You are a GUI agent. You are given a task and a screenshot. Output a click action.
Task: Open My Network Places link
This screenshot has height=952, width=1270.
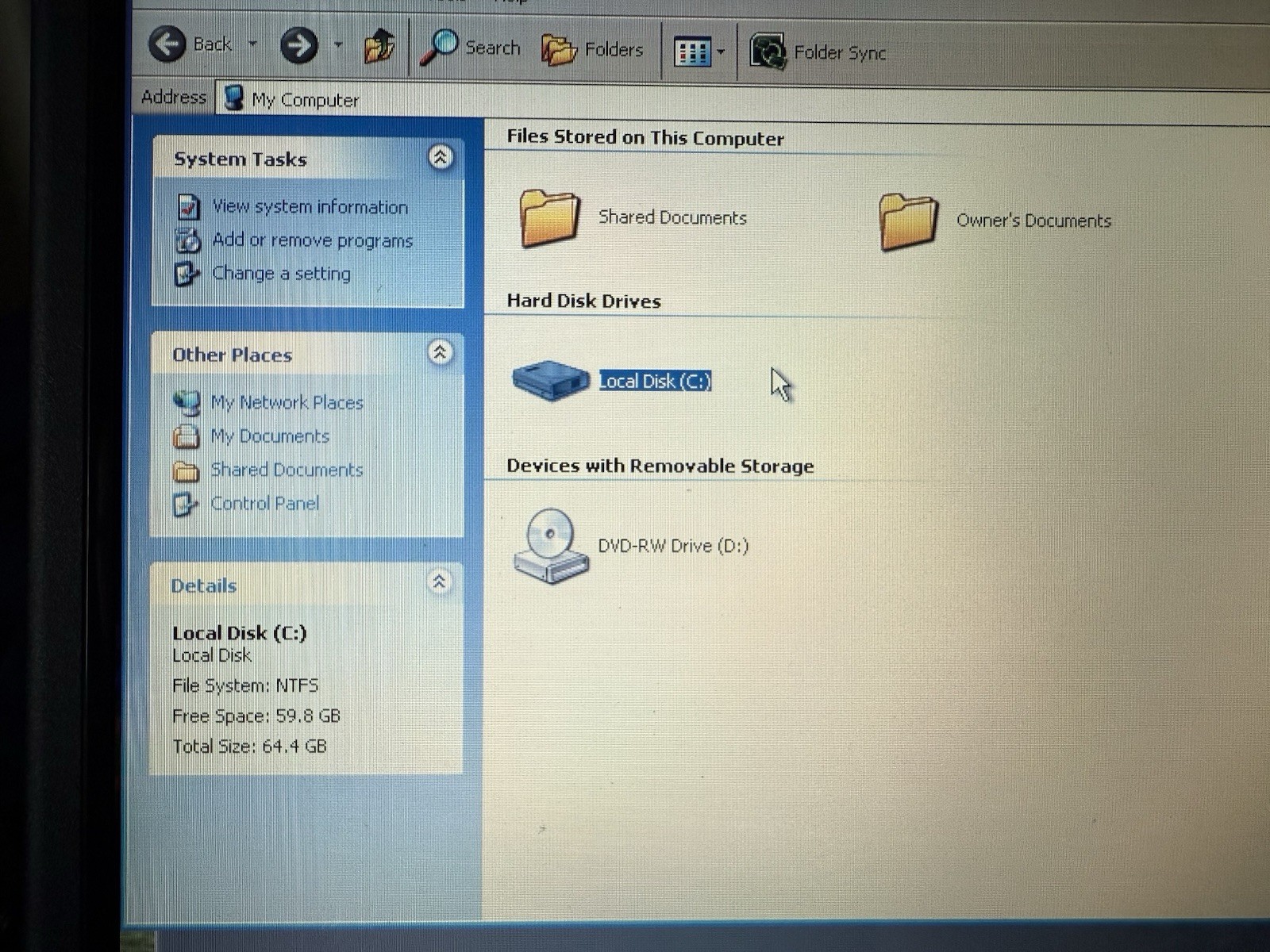pyautogui.click(x=287, y=403)
